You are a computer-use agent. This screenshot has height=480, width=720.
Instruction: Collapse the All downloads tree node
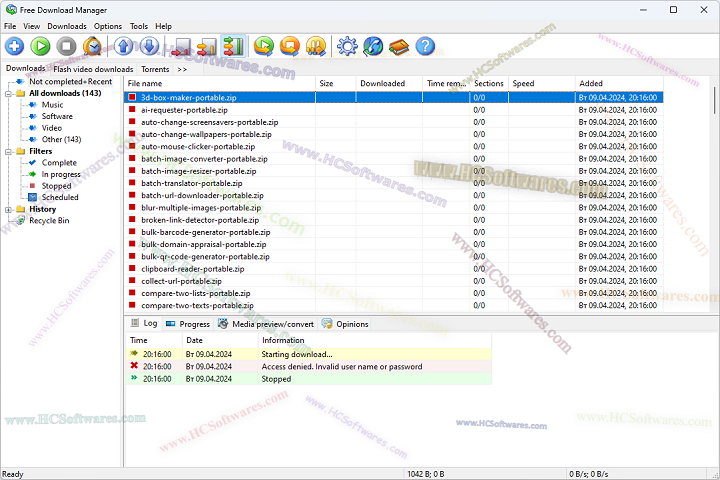pyautogui.click(x=8, y=94)
